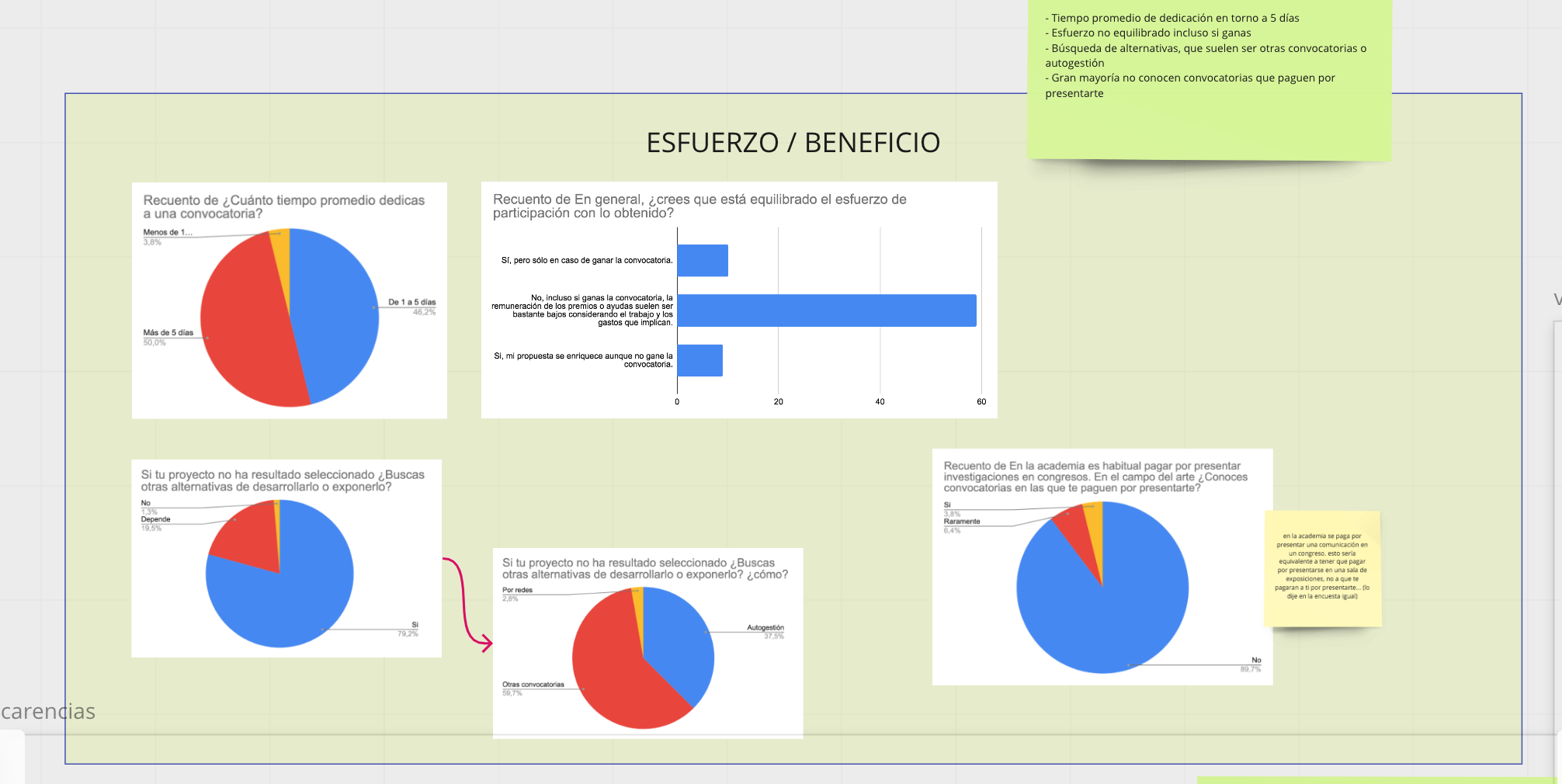Select the green sticky note with summary bullets

(1210, 79)
